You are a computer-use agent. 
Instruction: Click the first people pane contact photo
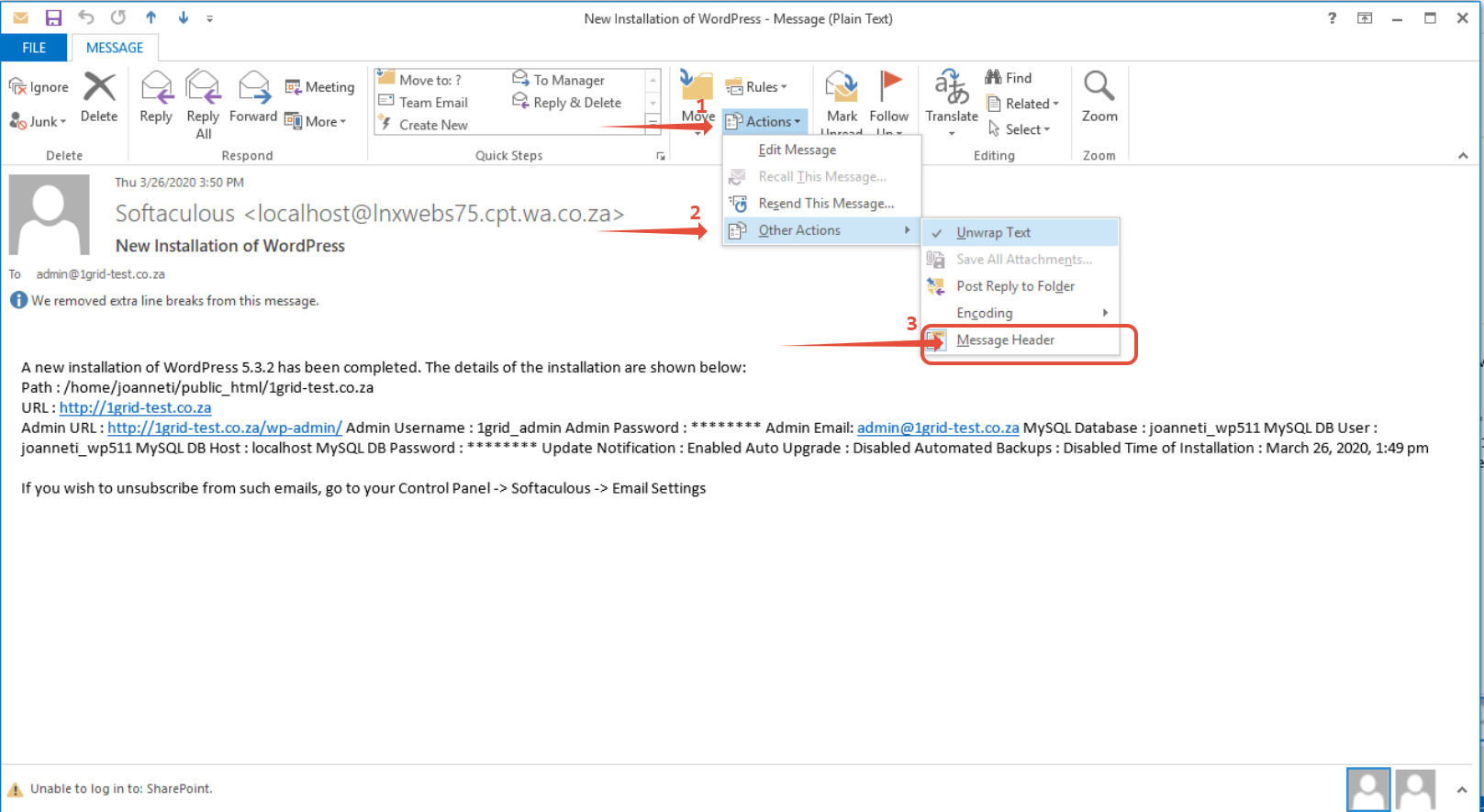(x=1368, y=790)
